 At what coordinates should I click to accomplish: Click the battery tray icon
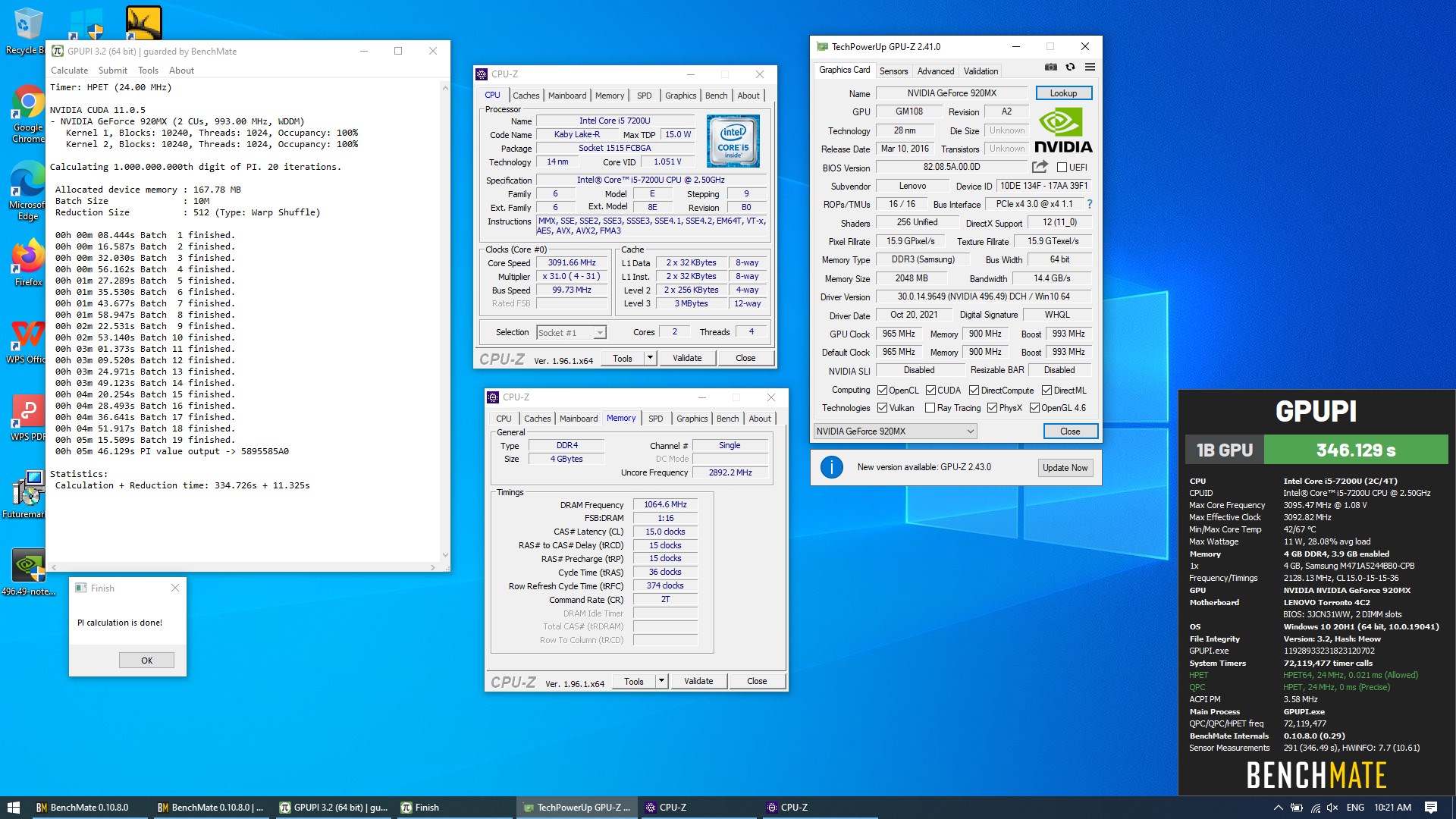pyautogui.click(x=1297, y=808)
